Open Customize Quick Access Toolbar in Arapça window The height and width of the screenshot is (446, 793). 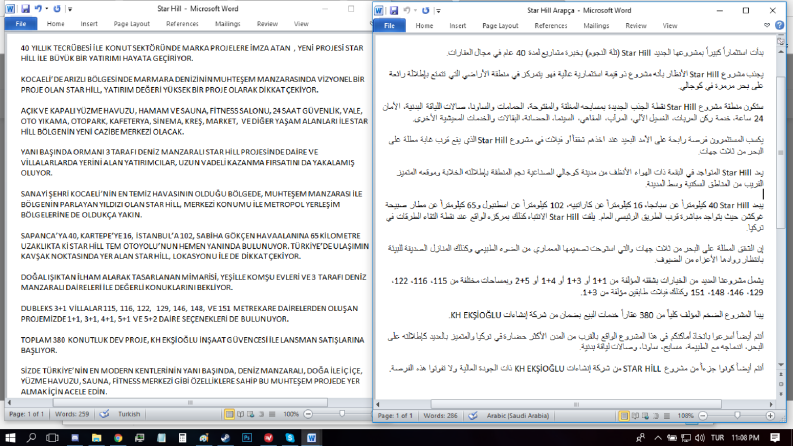[438, 10]
